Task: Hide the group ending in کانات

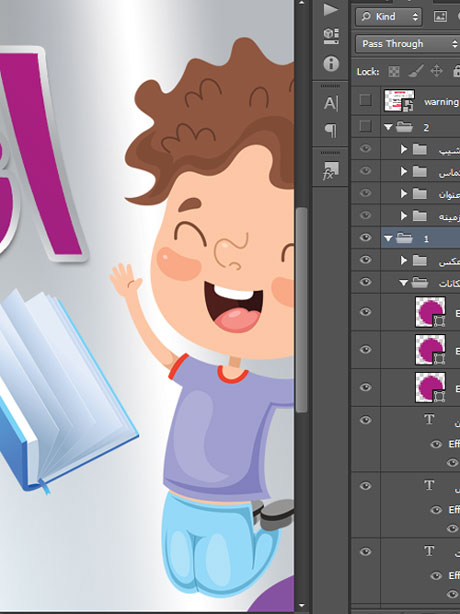Action: tap(365, 282)
